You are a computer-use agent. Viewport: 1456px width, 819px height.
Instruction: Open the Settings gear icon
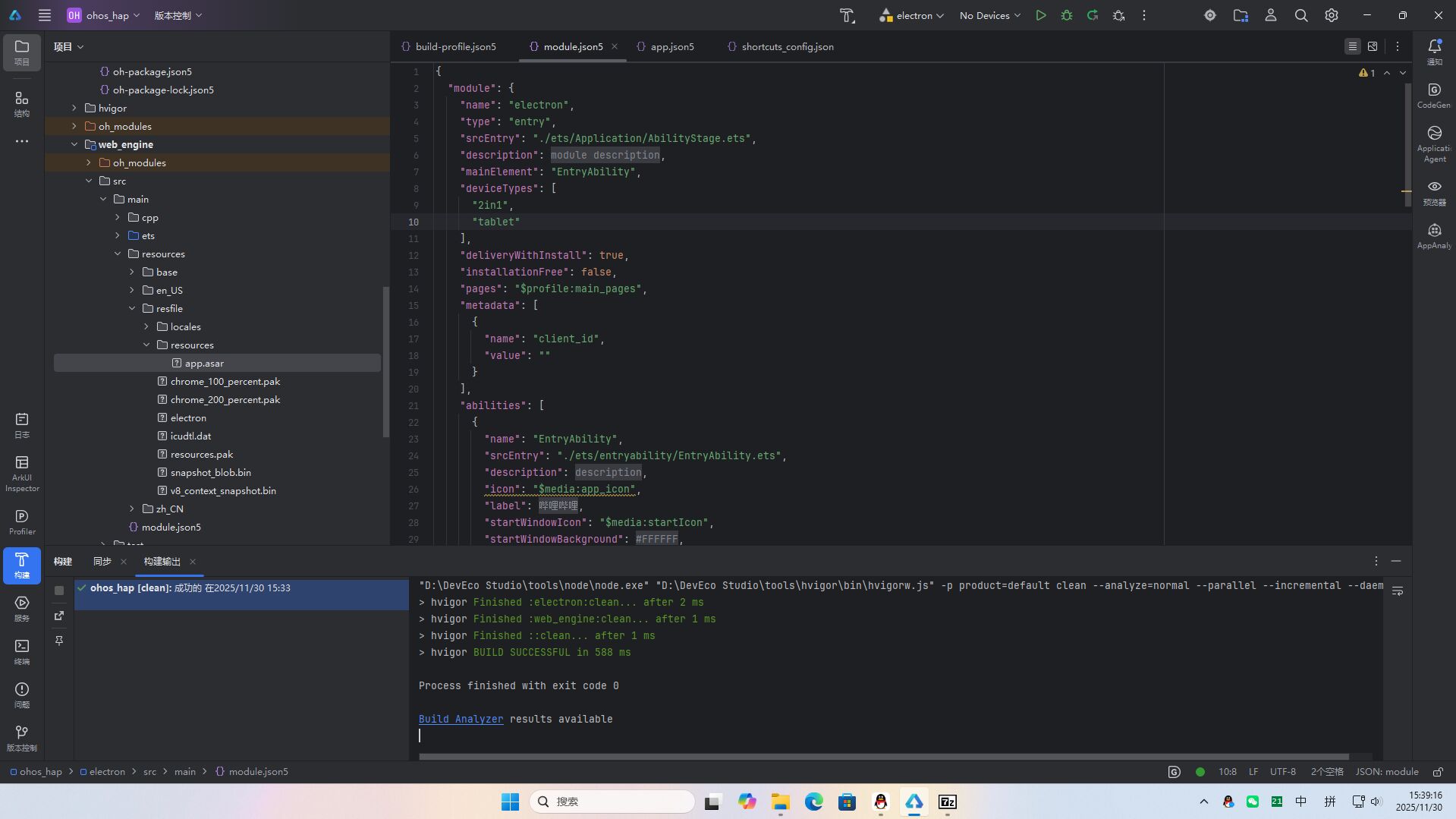pyautogui.click(x=1332, y=15)
